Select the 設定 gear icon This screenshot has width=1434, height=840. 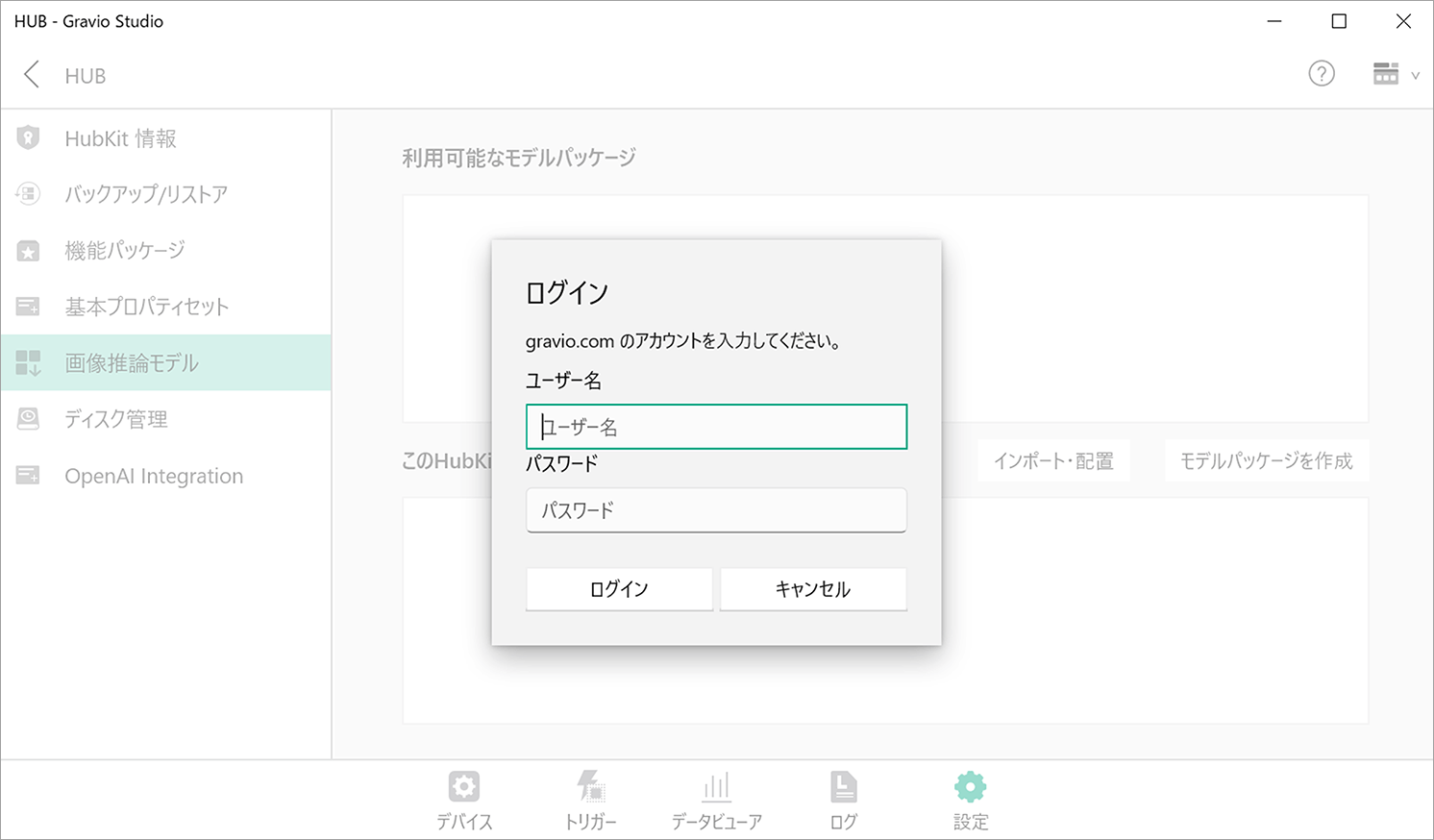pyautogui.click(x=970, y=787)
